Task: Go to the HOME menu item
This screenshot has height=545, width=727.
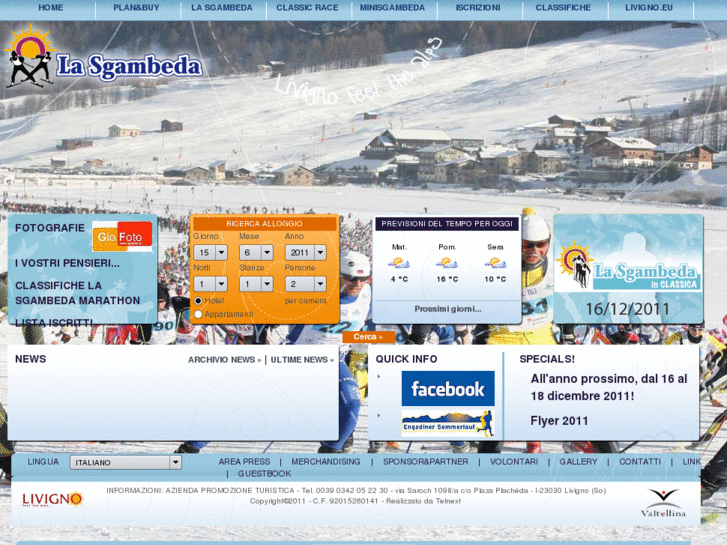Action: point(51,8)
